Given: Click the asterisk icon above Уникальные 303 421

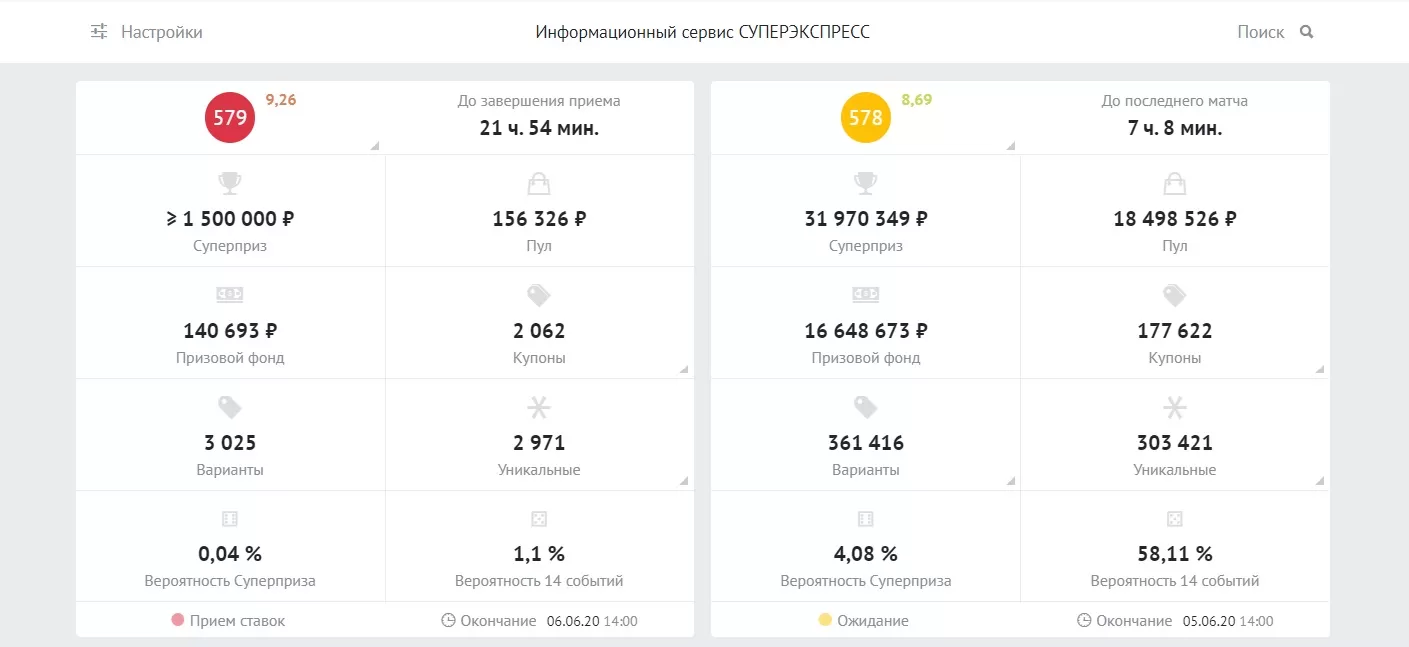Looking at the screenshot, I should coord(1173,407).
